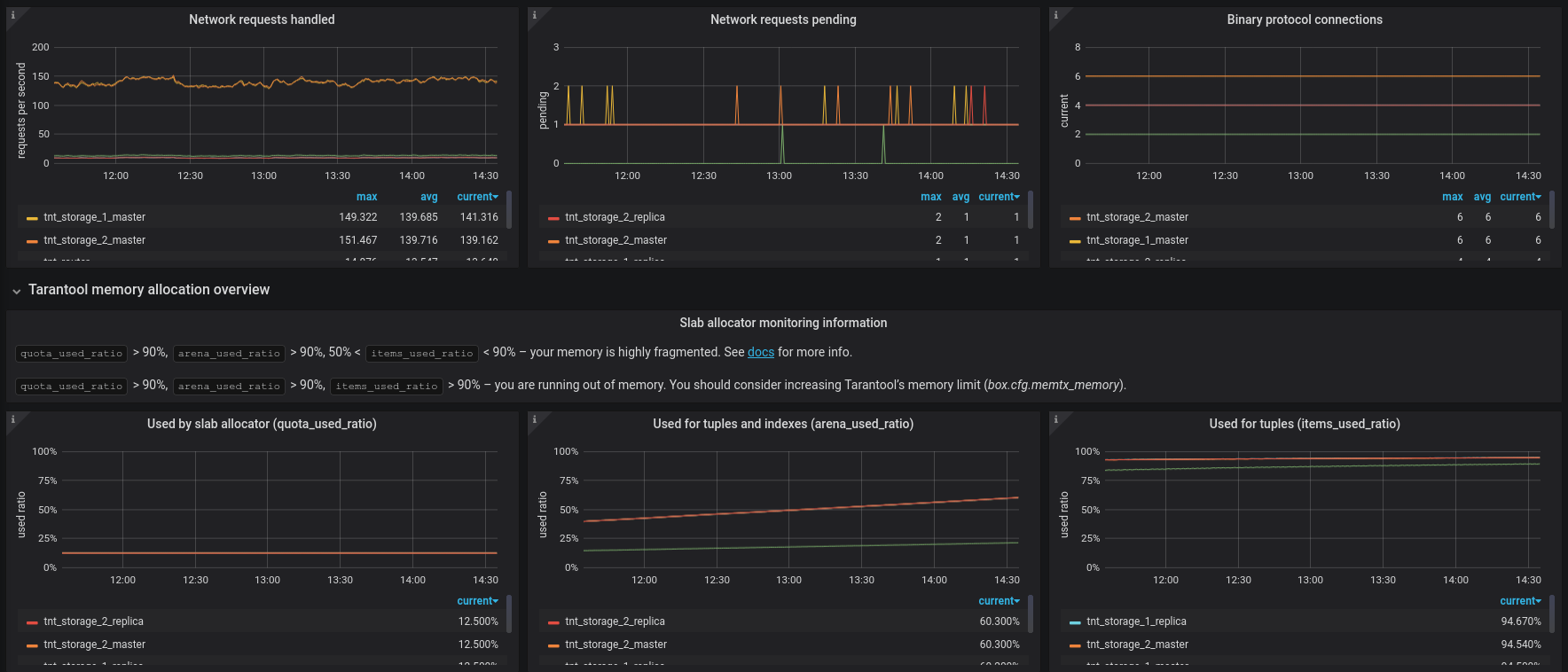This screenshot has width=1568, height=672.
Task: Click the 94.540% current value
Action: click(x=1521, y=645)
